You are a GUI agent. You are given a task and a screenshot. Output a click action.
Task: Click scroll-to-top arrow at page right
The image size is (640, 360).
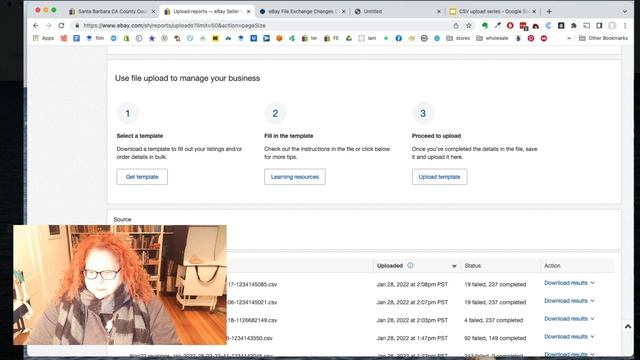[628, 327]
